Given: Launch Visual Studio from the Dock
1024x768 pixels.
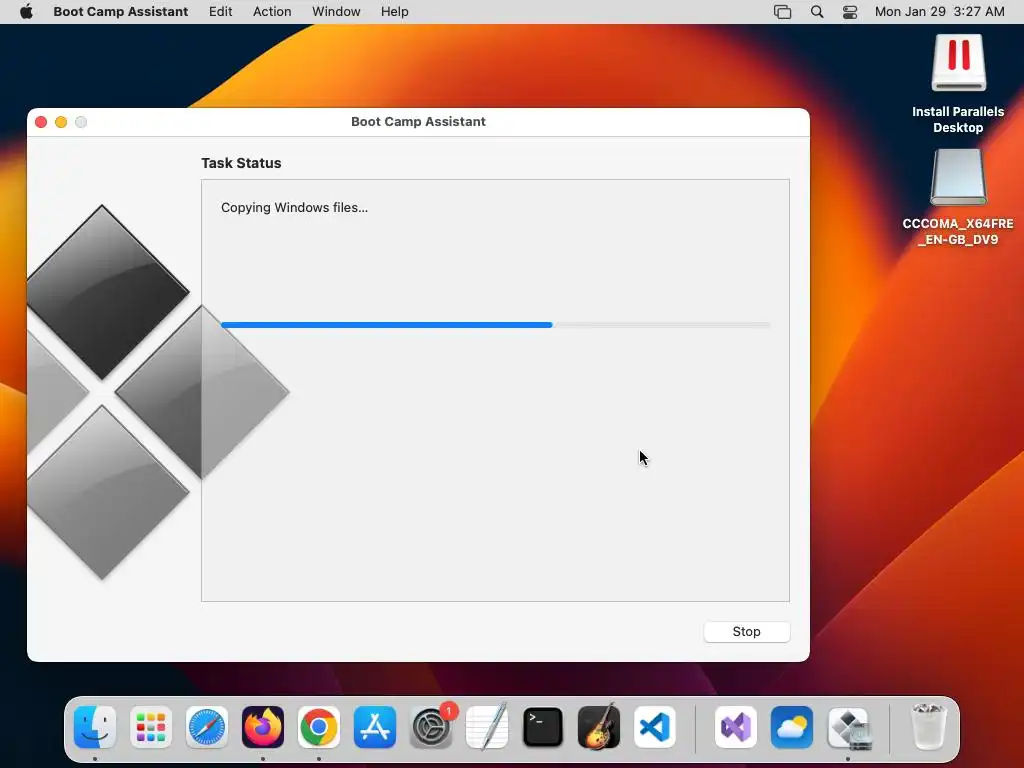Looking at the screenshot, I should point(736,727).
